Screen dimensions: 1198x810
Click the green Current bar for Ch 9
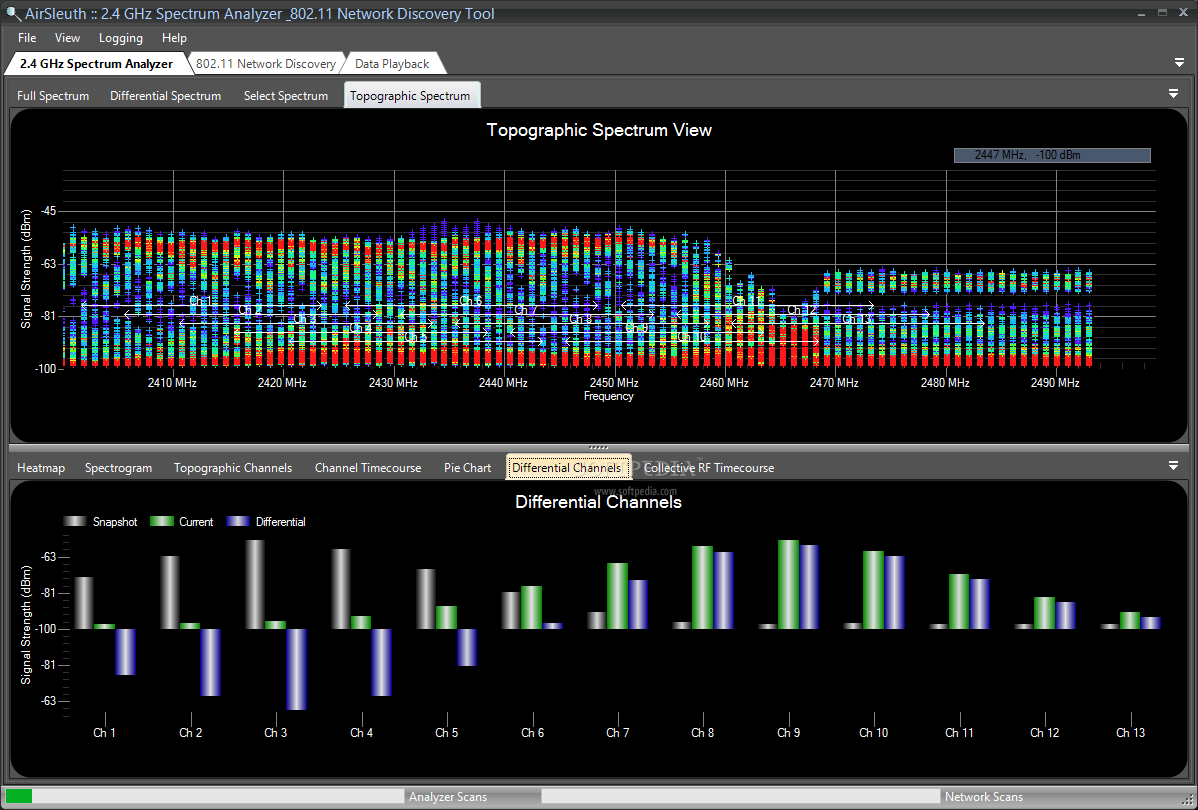[788, 585]
